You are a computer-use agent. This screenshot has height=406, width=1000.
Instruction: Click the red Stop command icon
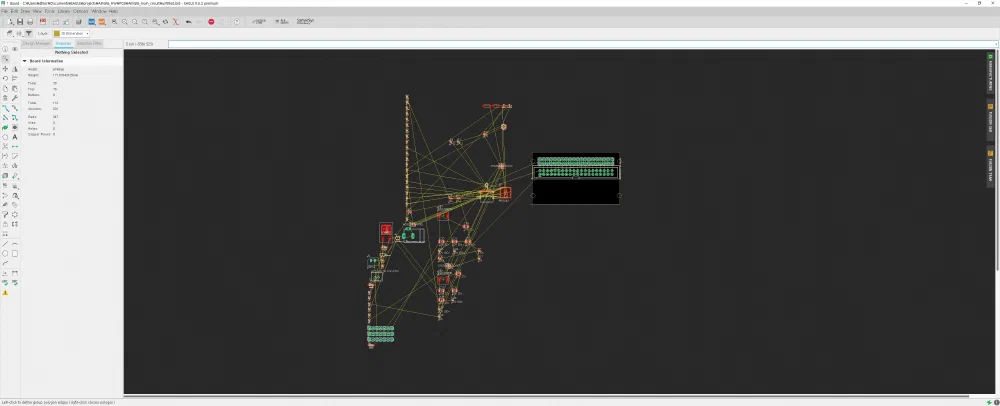click(211, 22)
